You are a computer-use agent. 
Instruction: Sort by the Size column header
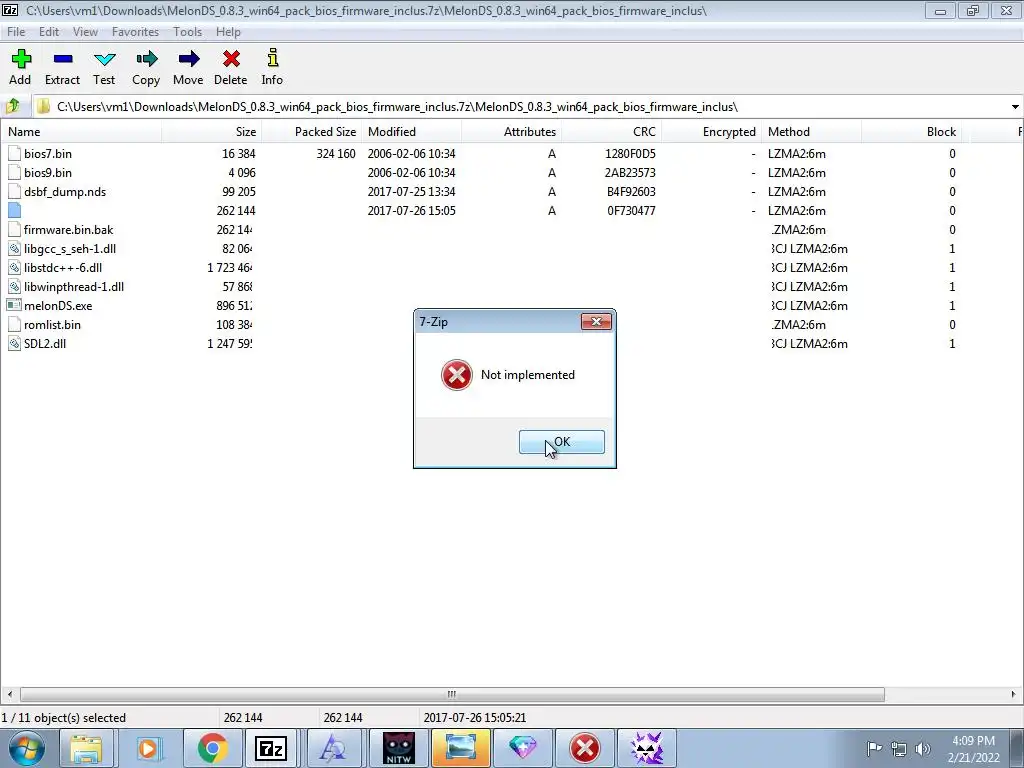212,131
